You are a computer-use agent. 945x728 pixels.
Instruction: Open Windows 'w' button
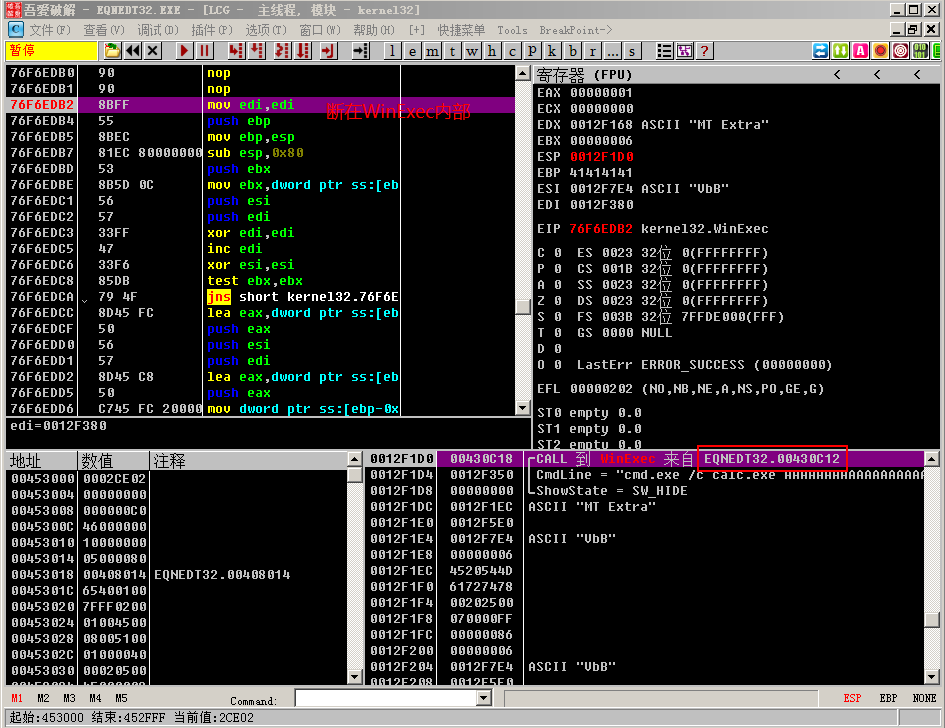click(x=472, y=51)
